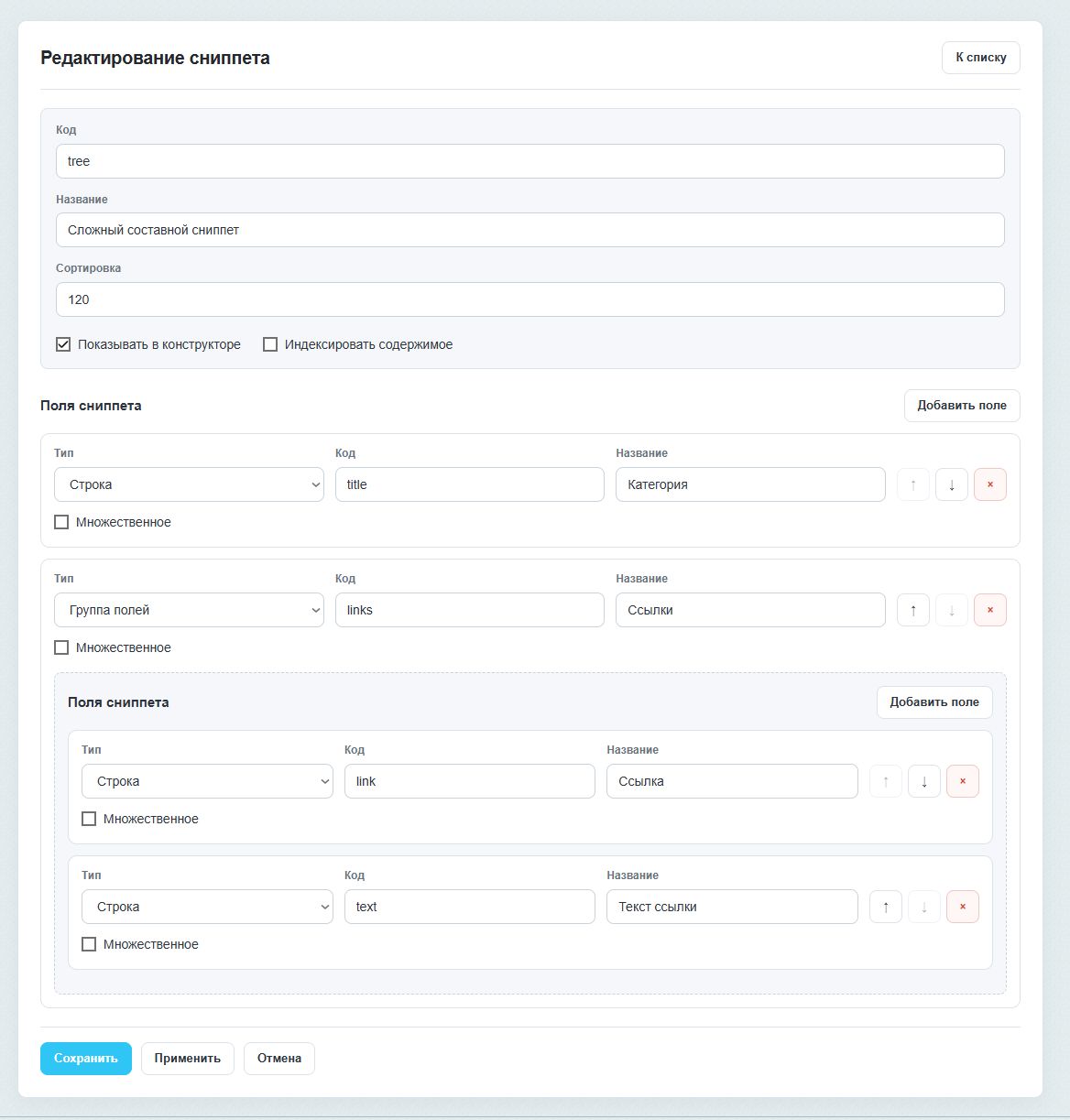Check 'Множественное' for the title field
The height and width of the screenshot is (1120, 1070).
[61, 522]
